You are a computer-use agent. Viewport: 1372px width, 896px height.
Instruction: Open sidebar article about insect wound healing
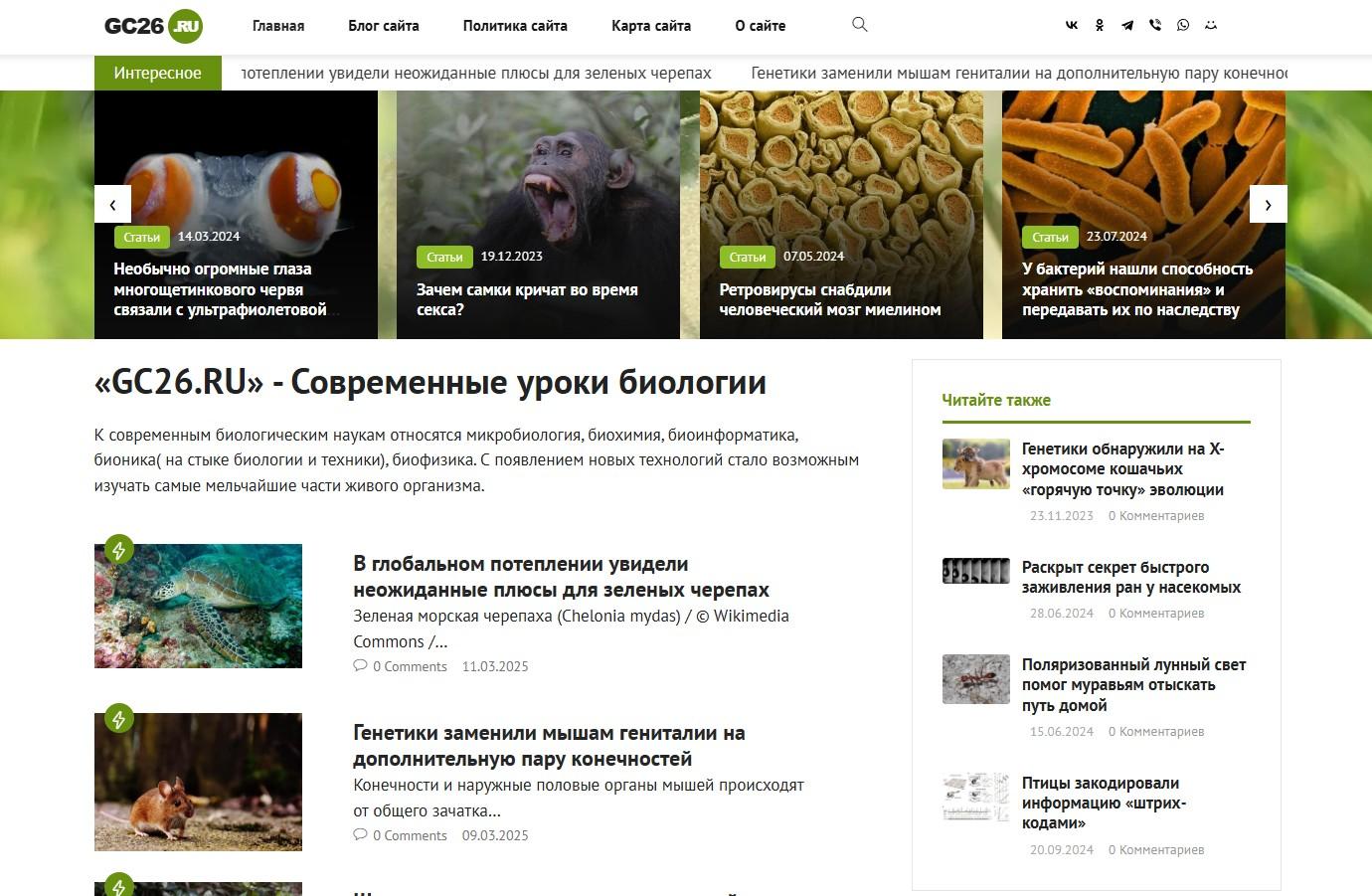point(1131,577)
